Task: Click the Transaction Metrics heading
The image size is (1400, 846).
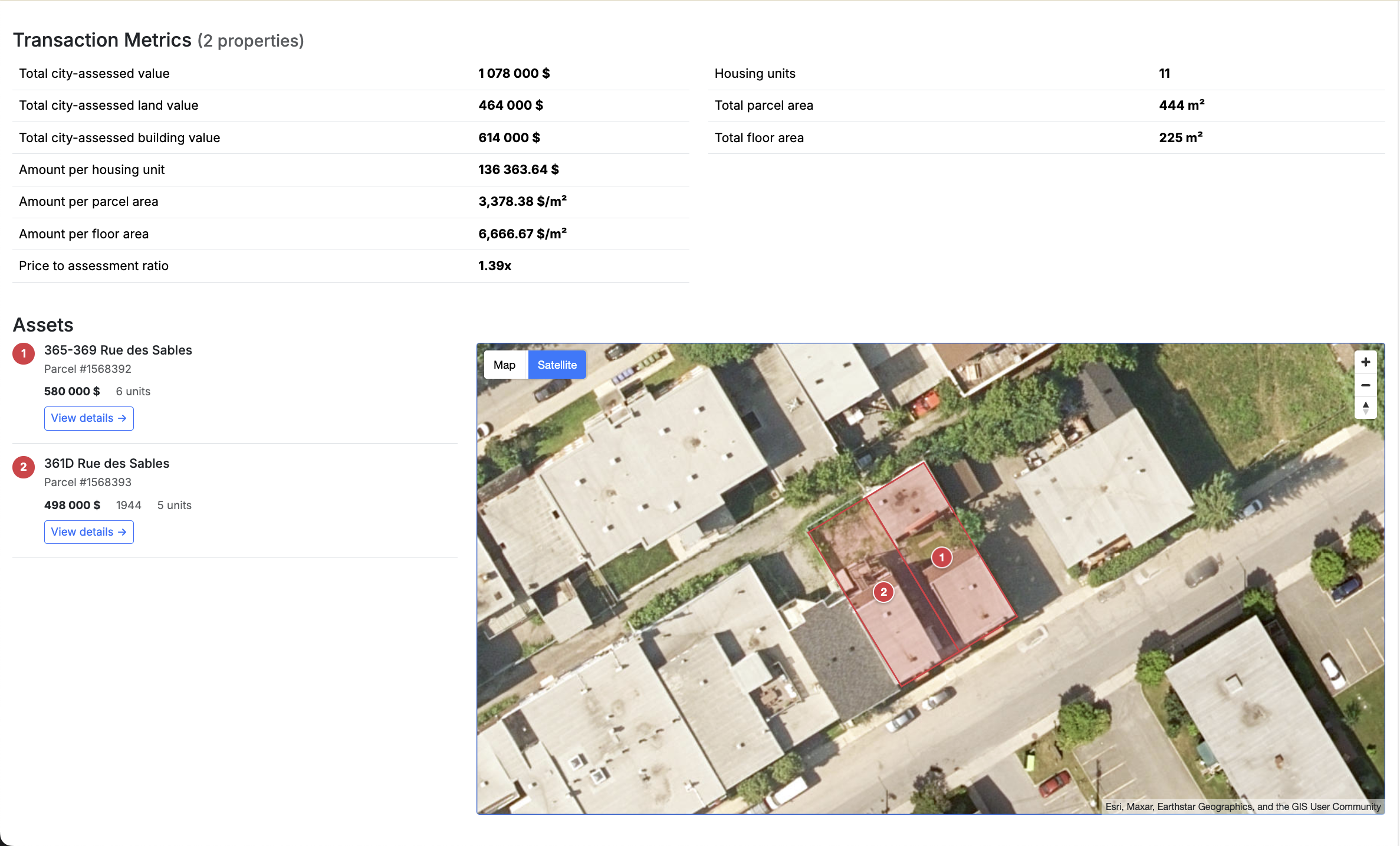Action: tap(102, 40)
